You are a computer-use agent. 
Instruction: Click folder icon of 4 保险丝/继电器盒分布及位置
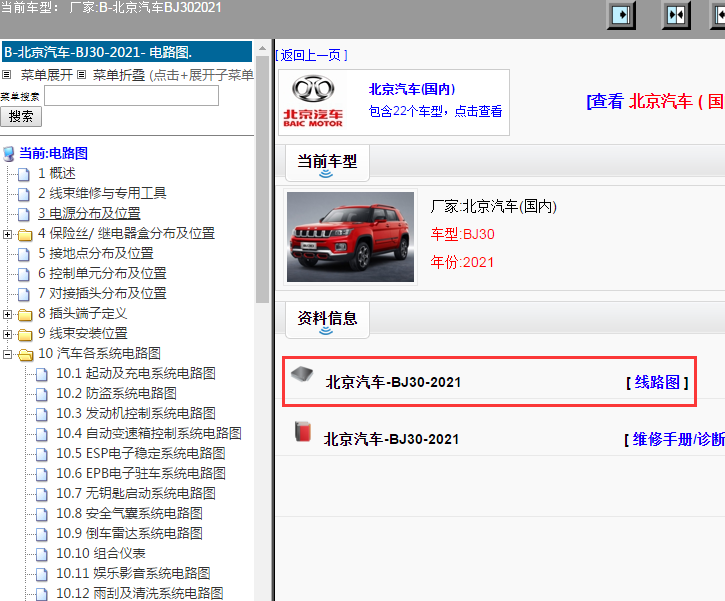25,235
